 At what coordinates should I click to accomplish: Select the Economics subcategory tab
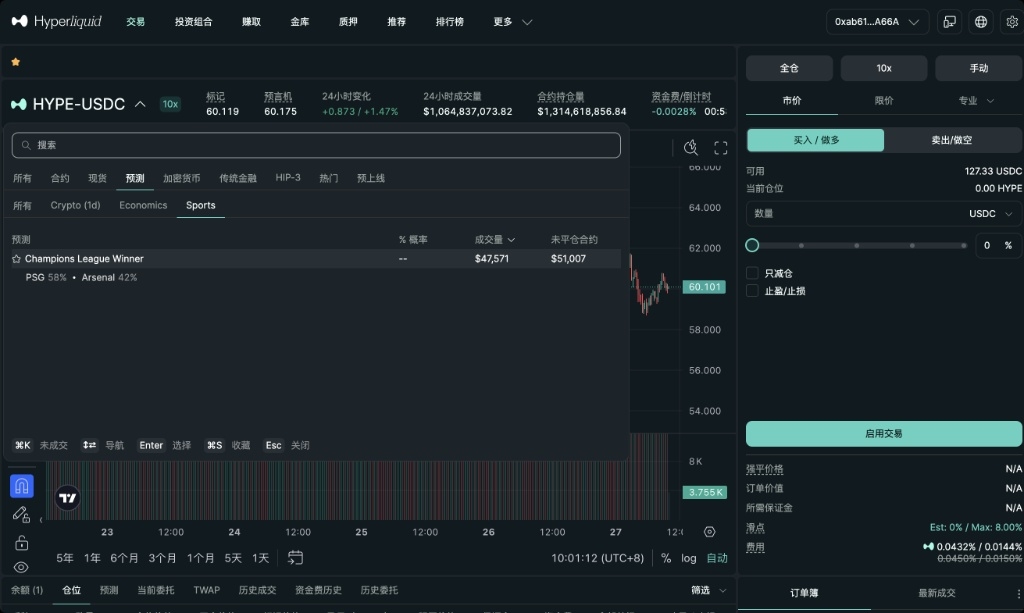pos(143,205)
